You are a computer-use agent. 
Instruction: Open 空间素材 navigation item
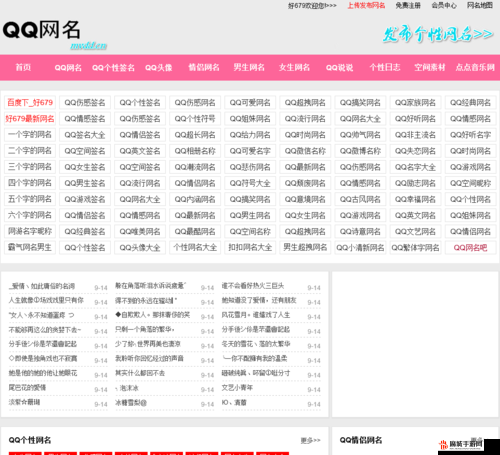point(430,68)
